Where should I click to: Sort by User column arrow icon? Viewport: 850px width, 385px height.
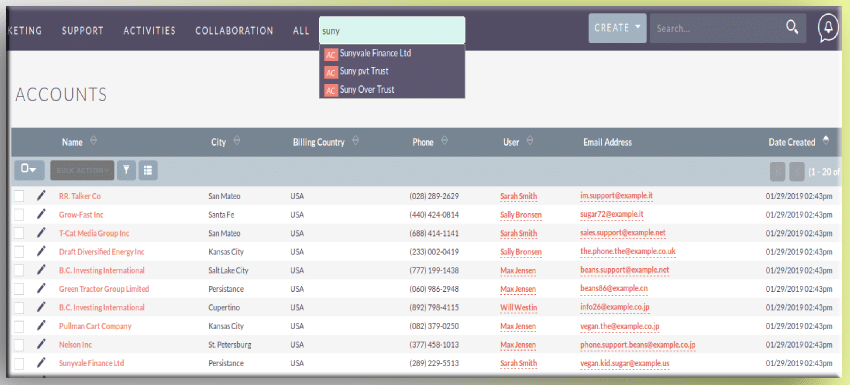(x=530, y=140)
